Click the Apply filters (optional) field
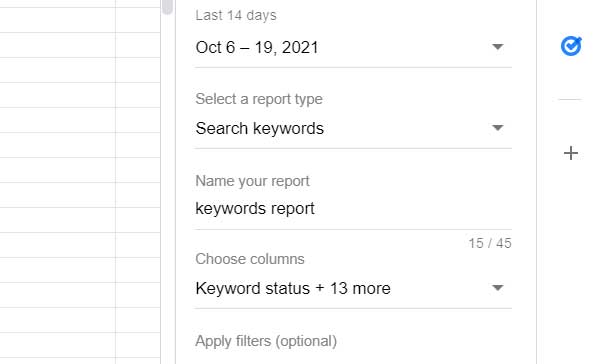Screen dimensions: 602x364 point(266,341)
